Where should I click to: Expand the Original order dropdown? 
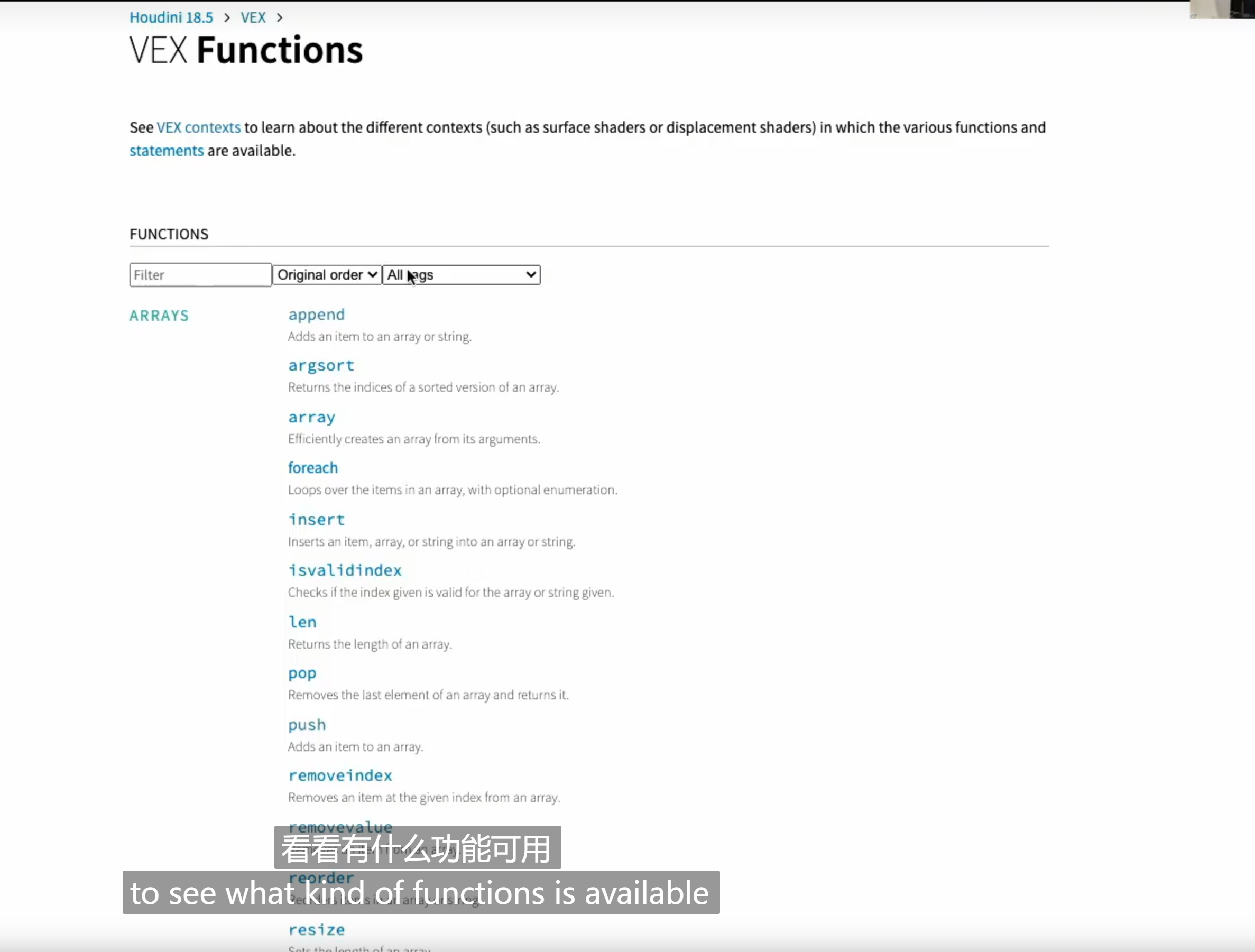327,274
